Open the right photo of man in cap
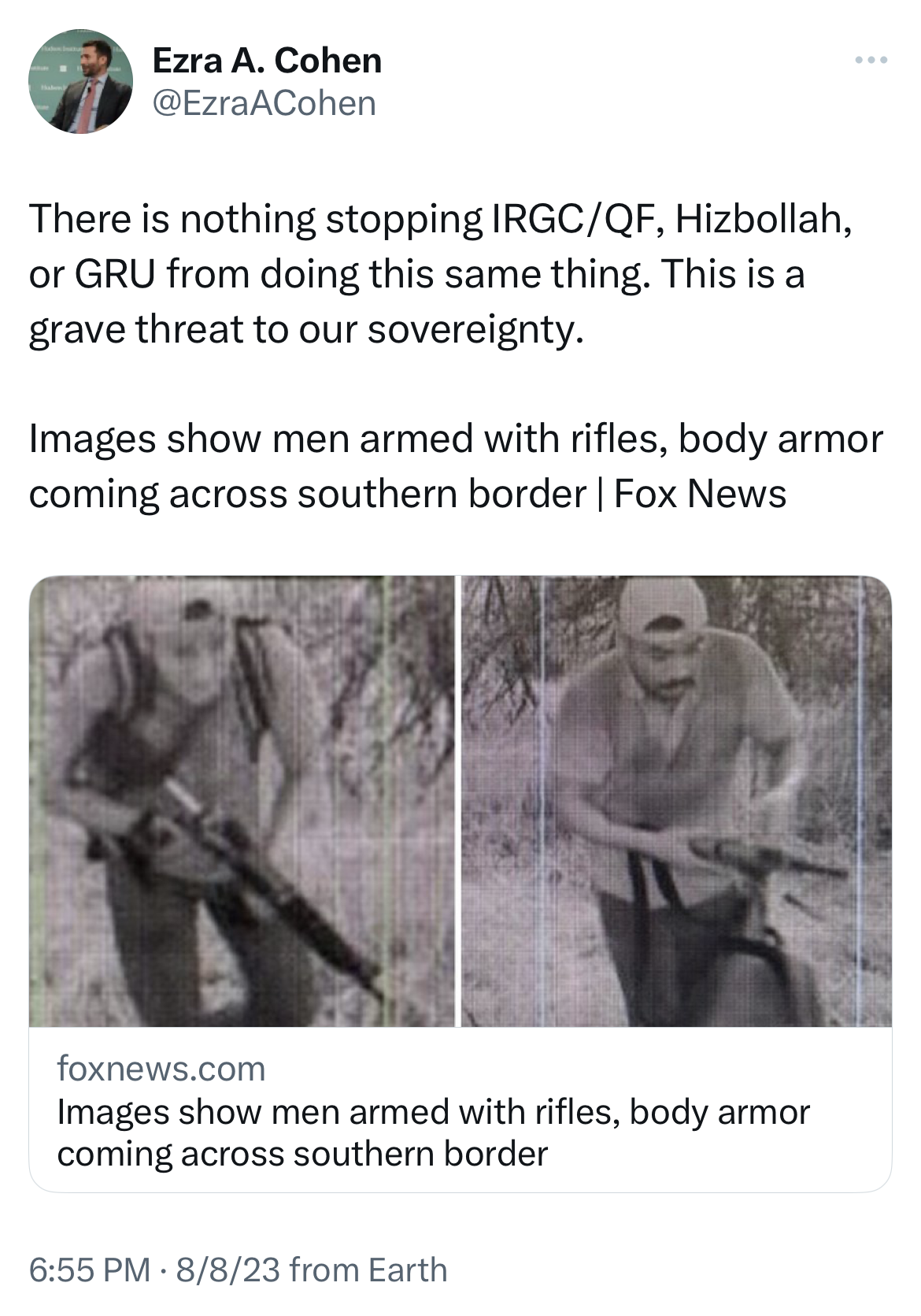The image size is (921, 1316). point(676,801)
